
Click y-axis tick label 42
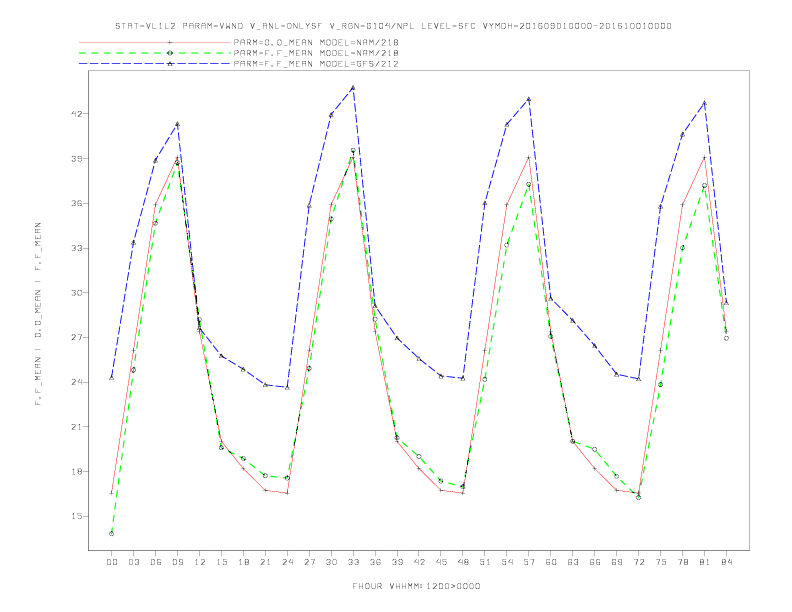pyautogui.click(x=76, y=114)
